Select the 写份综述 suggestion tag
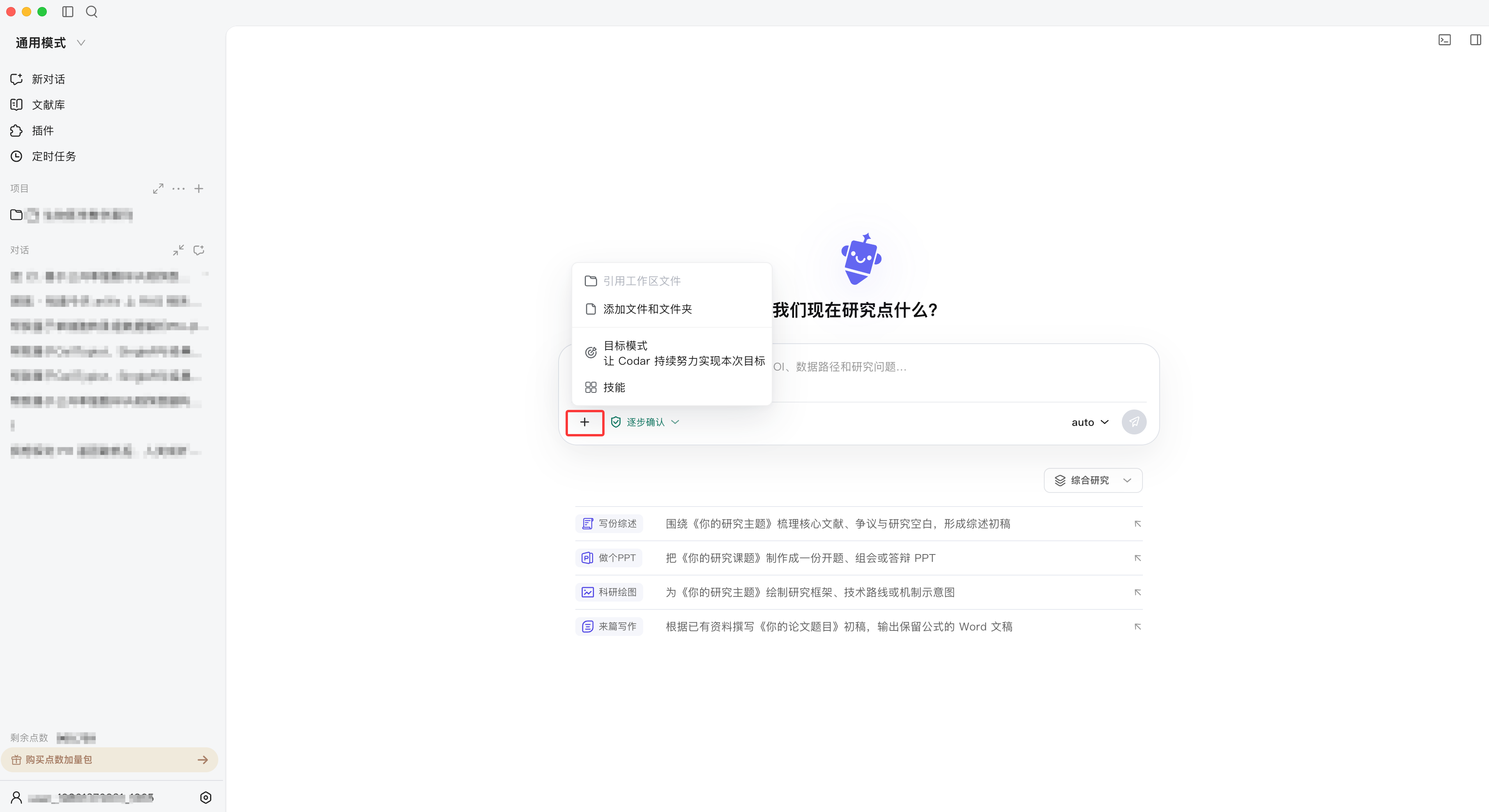This screenshot has width=1489, height=812. 609,524
